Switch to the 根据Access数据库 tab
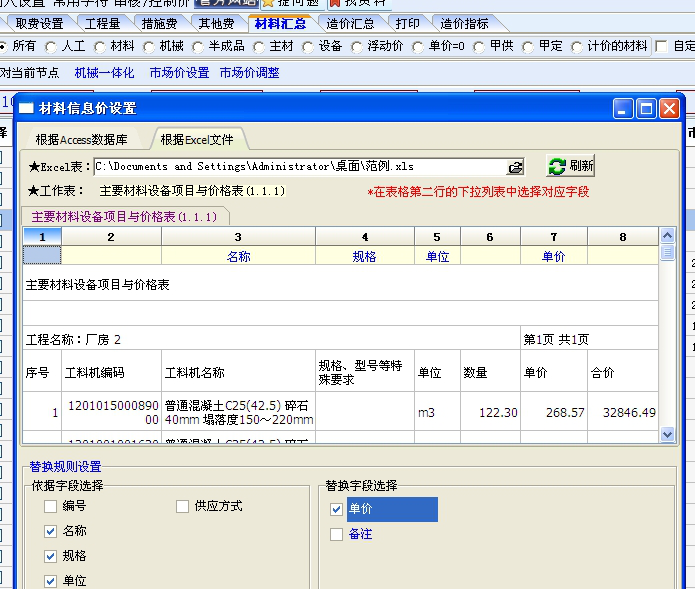 [82, 140]
